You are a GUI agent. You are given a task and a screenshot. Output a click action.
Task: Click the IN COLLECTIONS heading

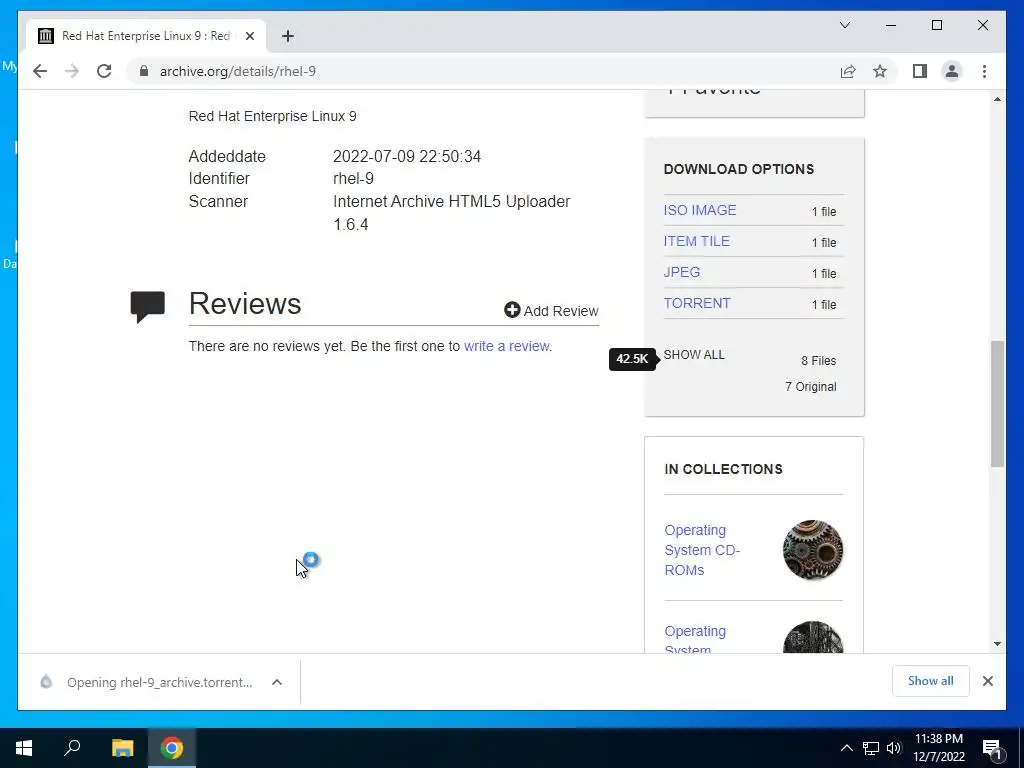(723, 469)
